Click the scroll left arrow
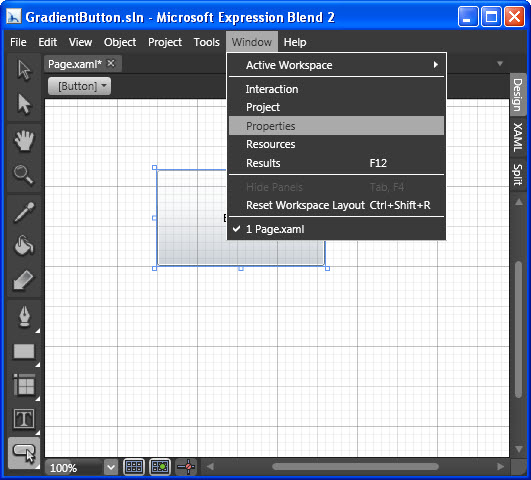The height and width of the screenshot is (480, 531). point(210,466)
